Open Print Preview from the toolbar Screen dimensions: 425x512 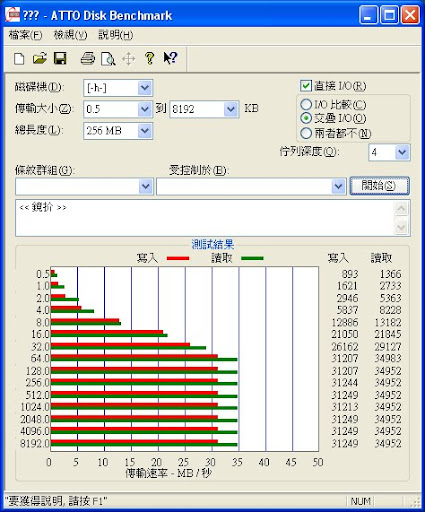[108, 59]
